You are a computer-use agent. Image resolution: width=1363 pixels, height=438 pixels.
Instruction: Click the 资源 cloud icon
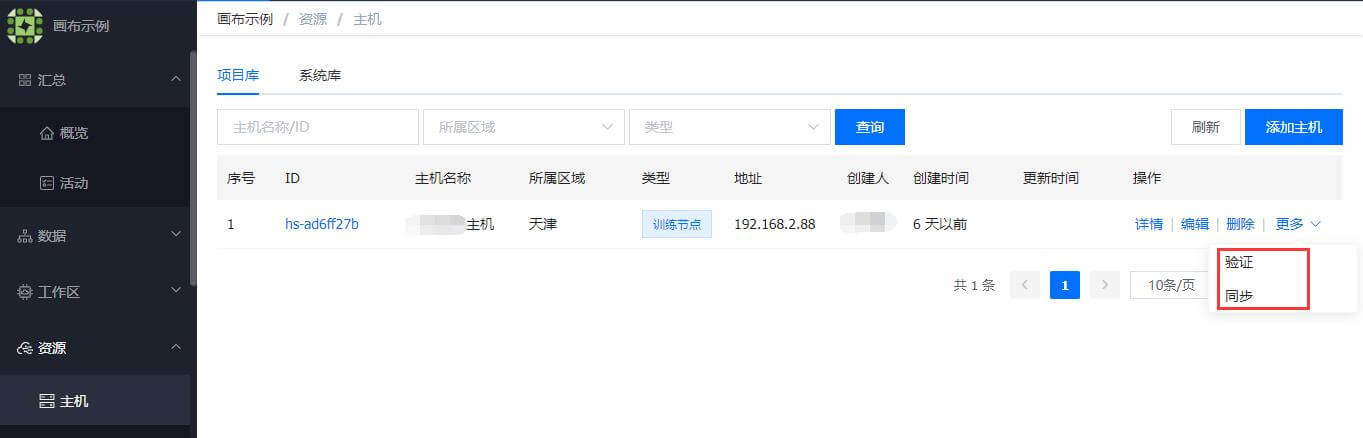tap(25, 348)
